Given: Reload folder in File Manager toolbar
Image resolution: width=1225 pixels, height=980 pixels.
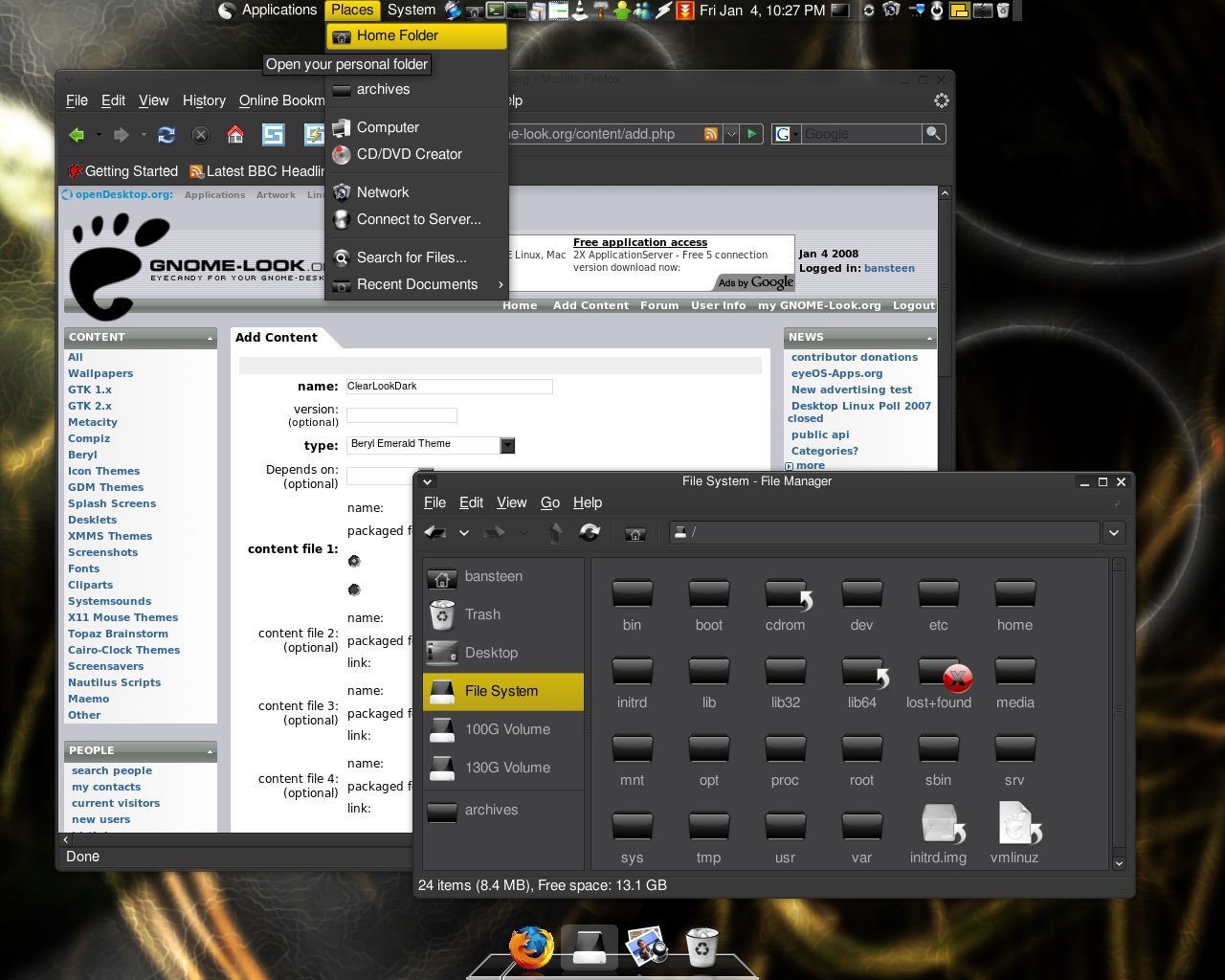Looking at the screenshot, I should coord(590,532).
